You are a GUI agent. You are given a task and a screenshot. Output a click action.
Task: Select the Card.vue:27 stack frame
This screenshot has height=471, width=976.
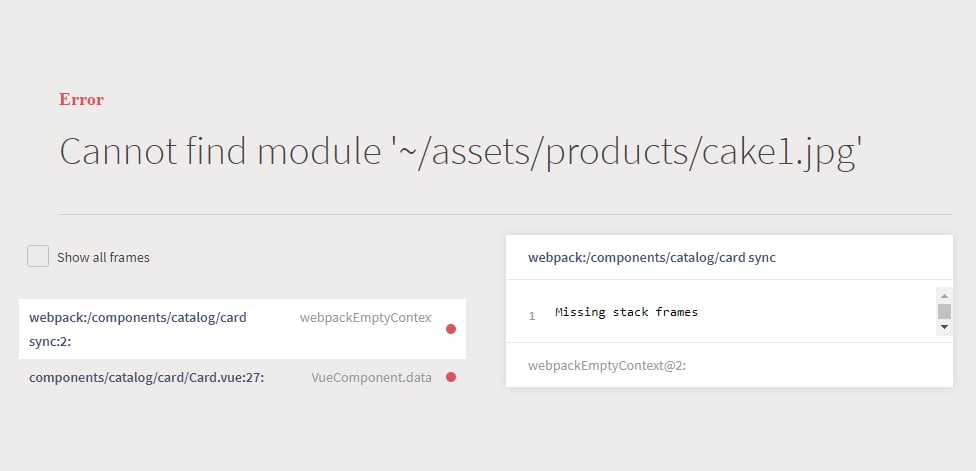click(242, 377)
